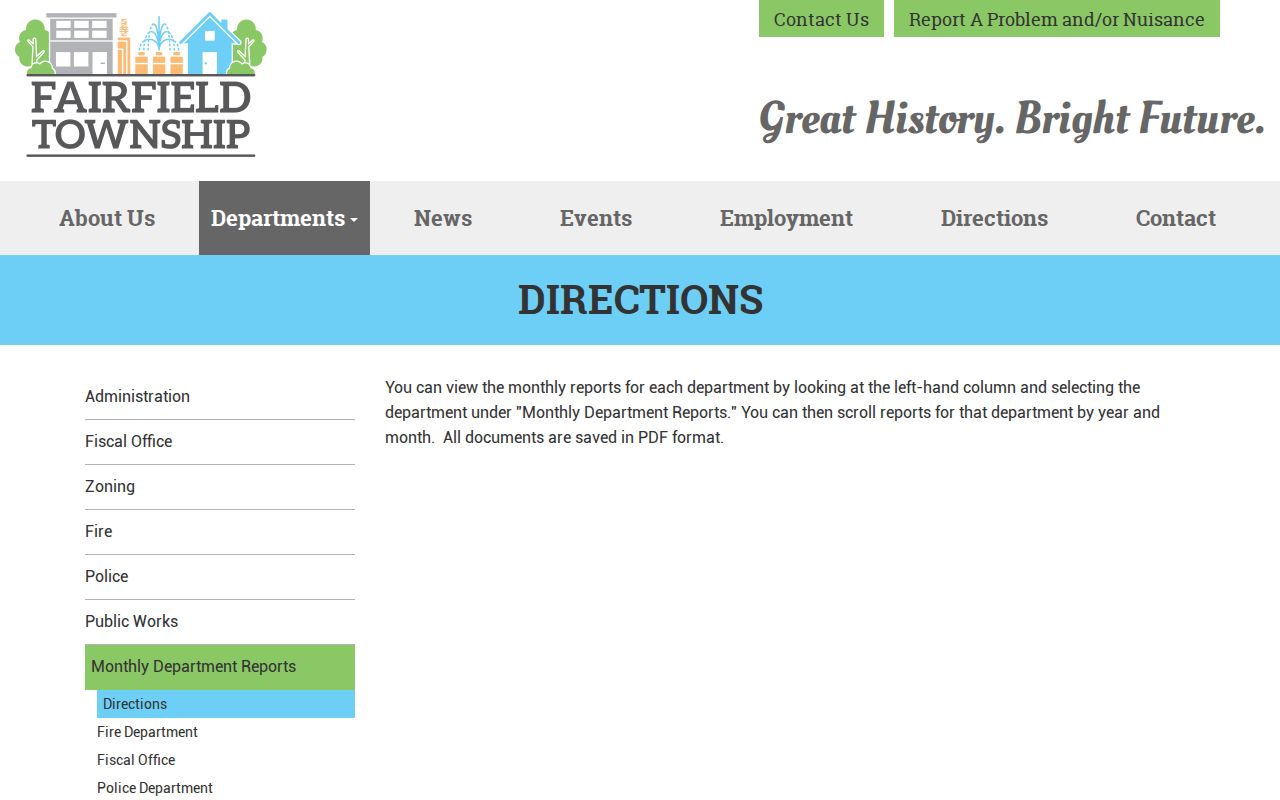This screenshot has width=1280, height=800.
Task: Open the Contact Us button
Action: [821, 19]
